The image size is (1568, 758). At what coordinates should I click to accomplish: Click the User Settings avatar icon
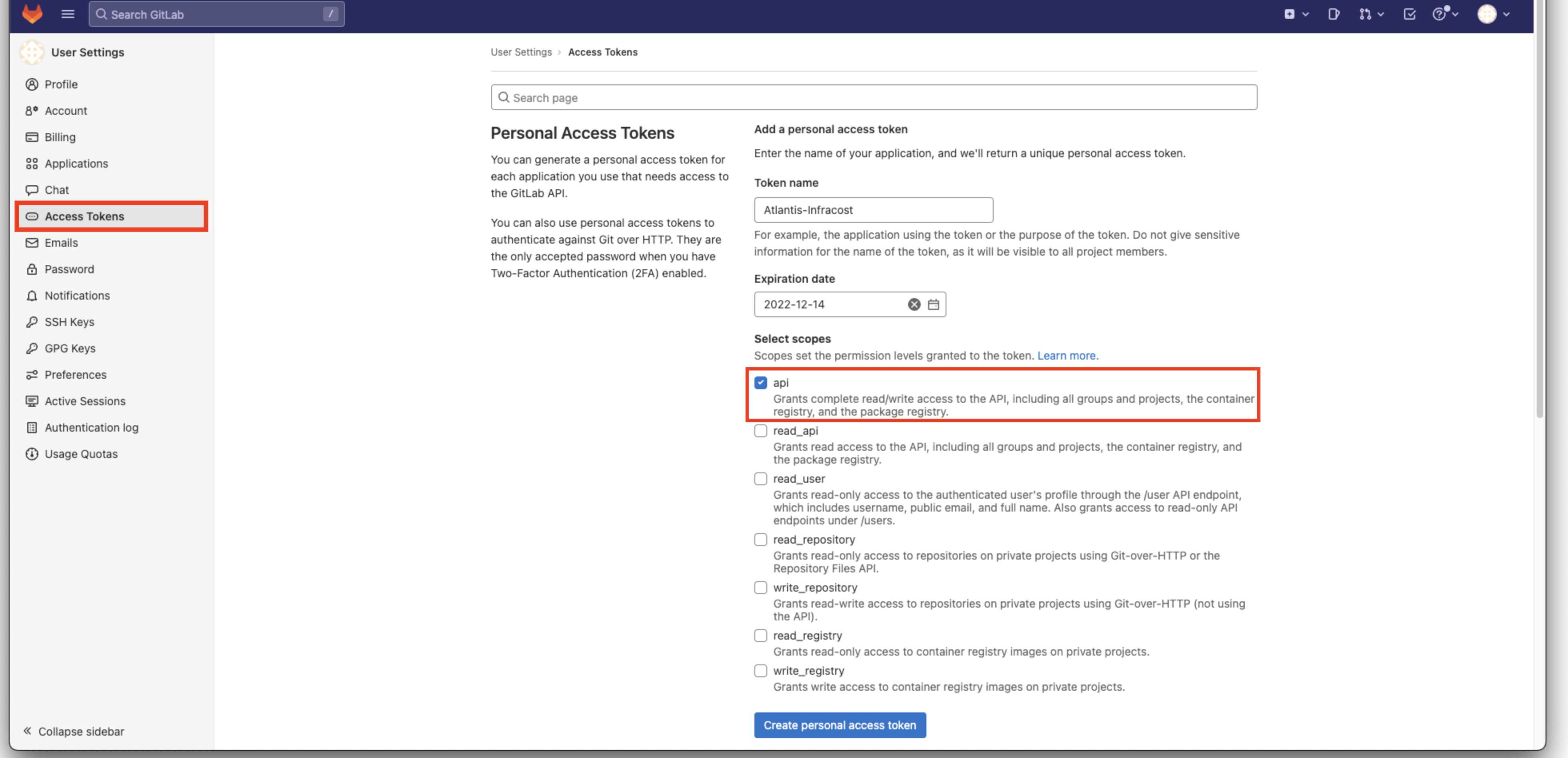coord(32,52)
